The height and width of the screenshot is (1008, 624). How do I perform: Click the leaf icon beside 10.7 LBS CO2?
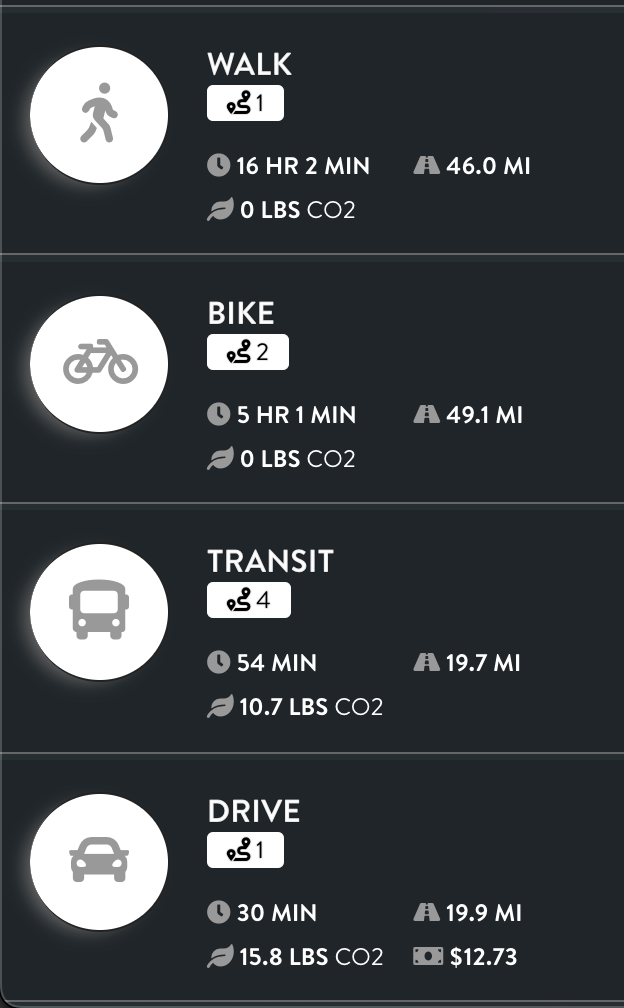tap(220, 706)
